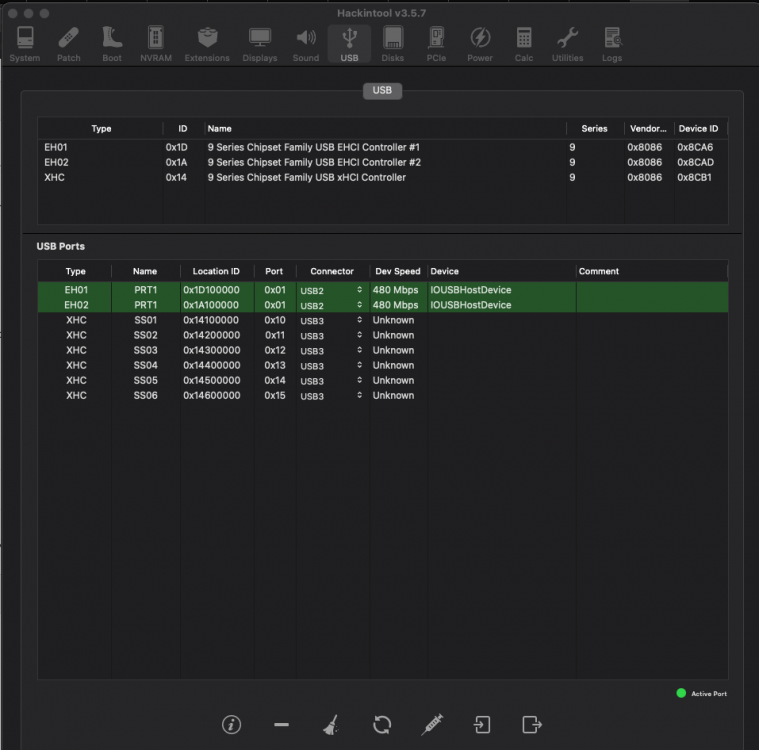
Task: Click the import icon at bottom
Action: pyautogui.click(x=482, y=725)
